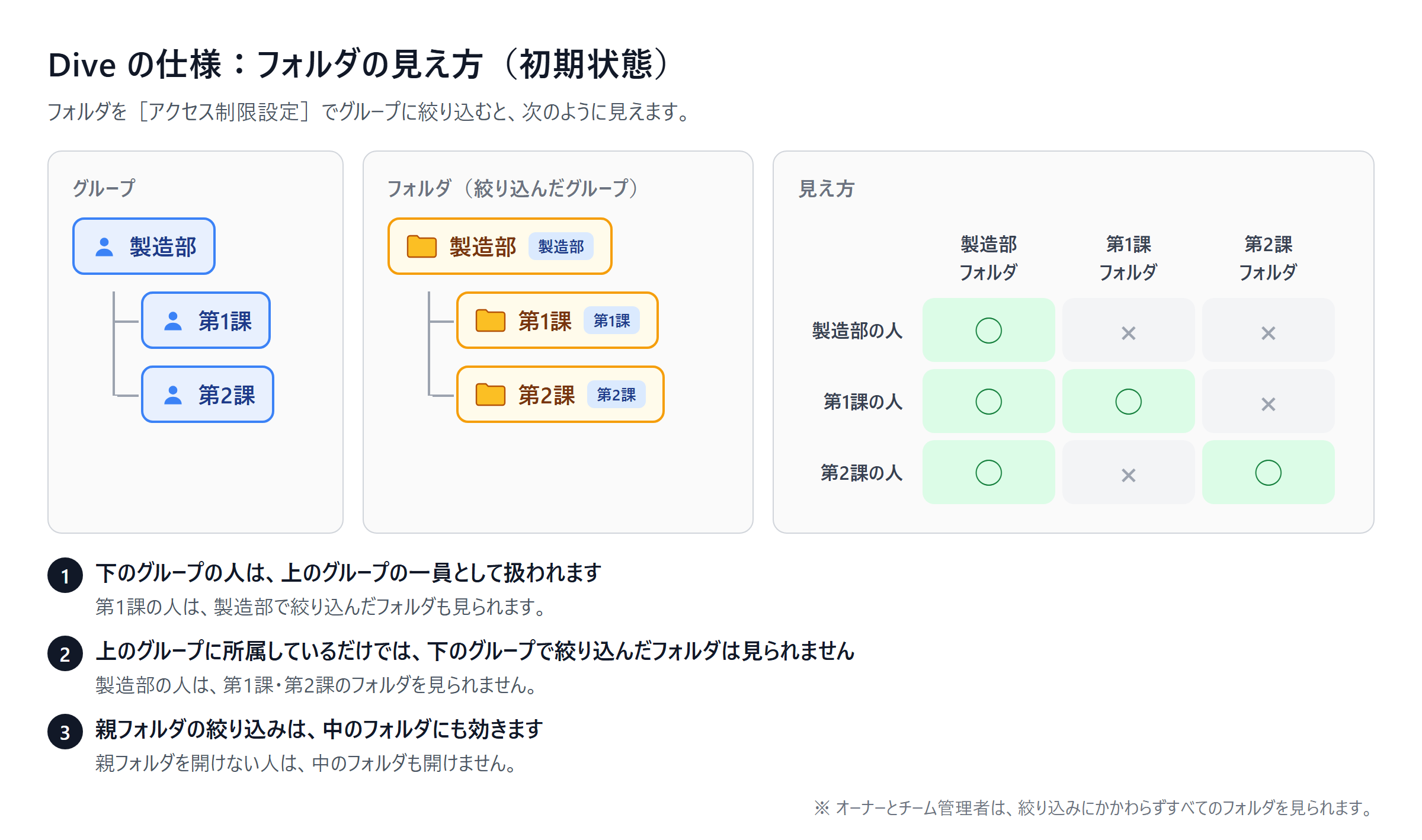1422x840 pixels.
Task: Click the green circle for 製造部の人 and 製造部フォルダ
Action: pyautogui.click(x=989, y=331)
